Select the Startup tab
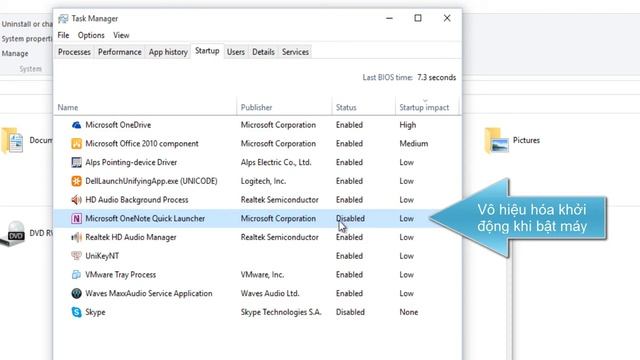The height and width of the screenshot is (360, 640). coord(207,51)
